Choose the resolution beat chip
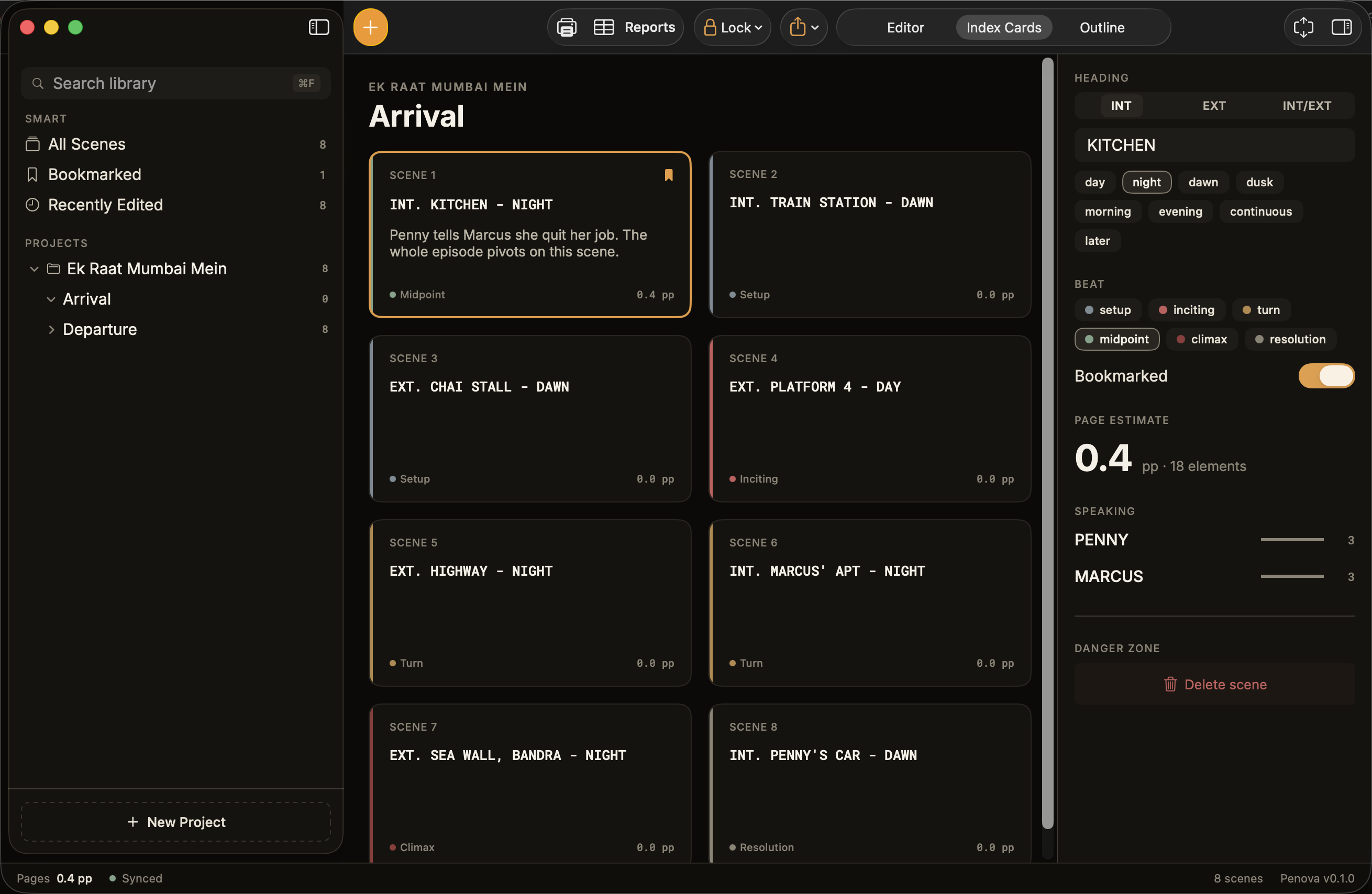Viewport: 1372px width, 894px height. click(x=1290, y=339)
